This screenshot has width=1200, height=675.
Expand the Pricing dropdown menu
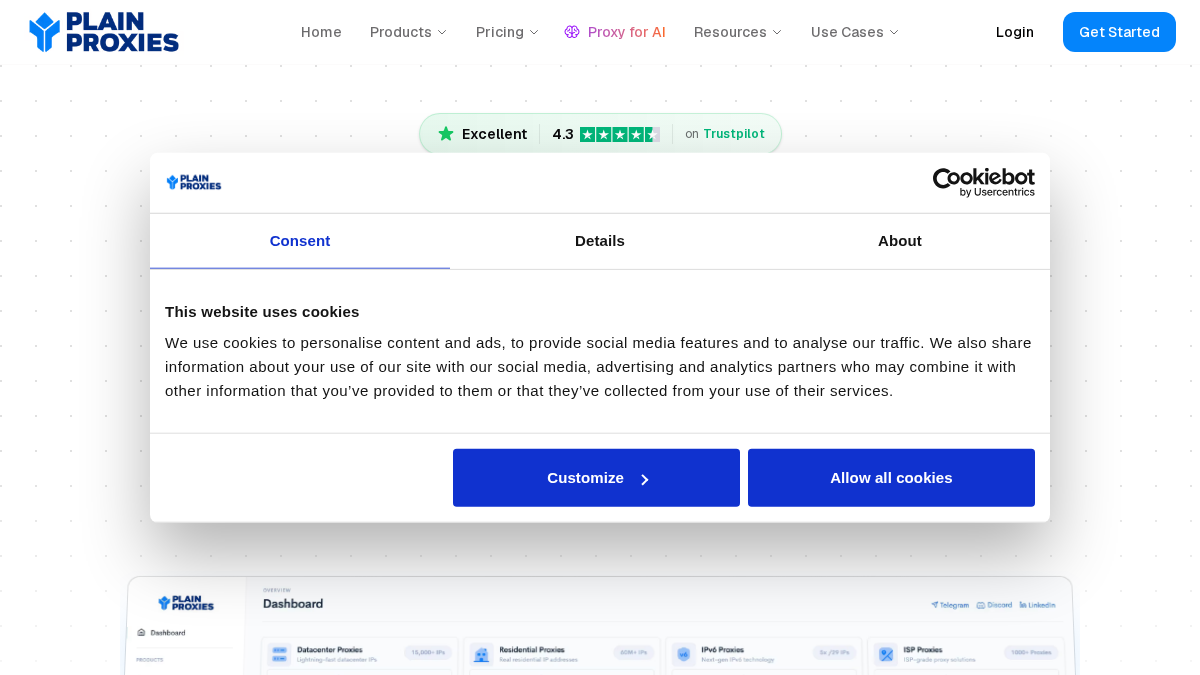508,32
